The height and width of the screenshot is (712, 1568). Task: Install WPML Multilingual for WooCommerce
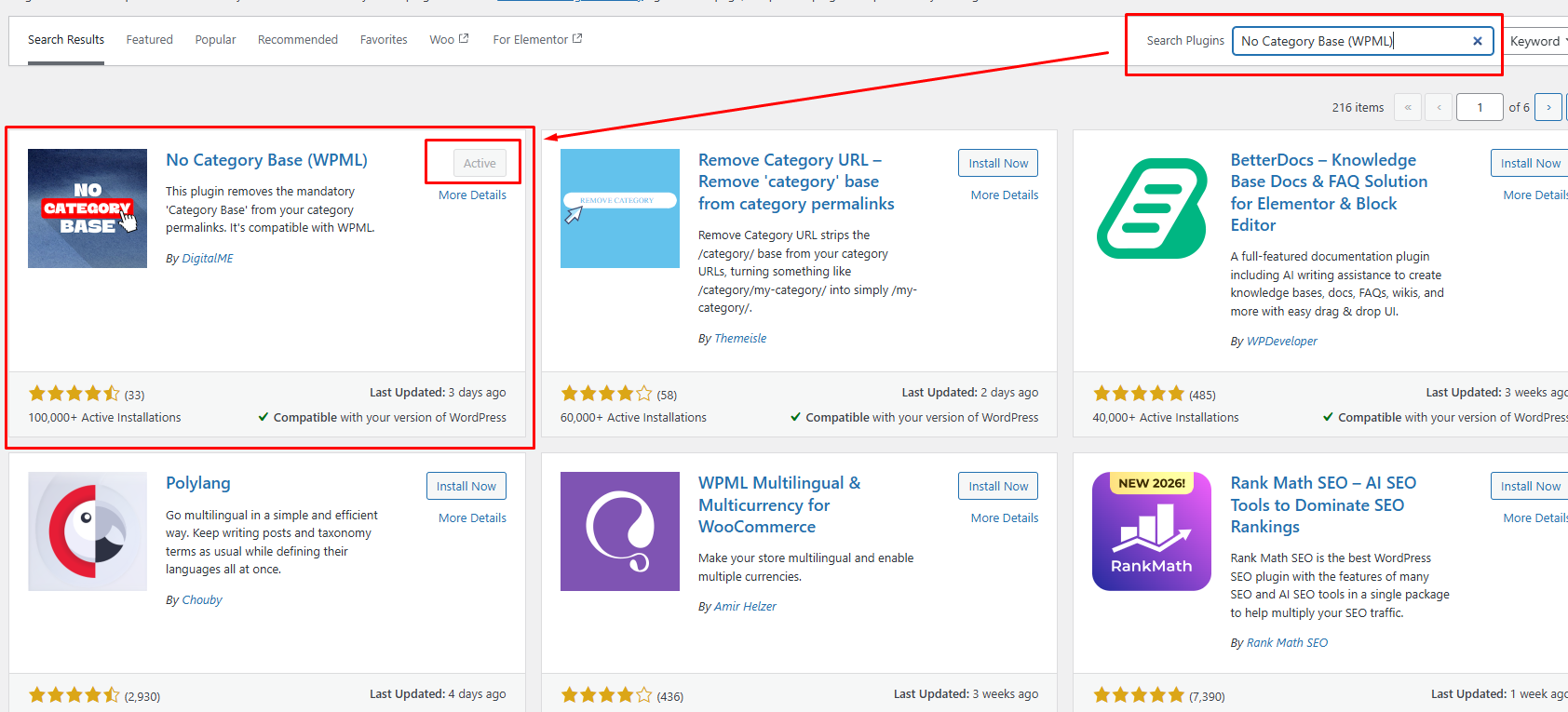coord(998,486)
